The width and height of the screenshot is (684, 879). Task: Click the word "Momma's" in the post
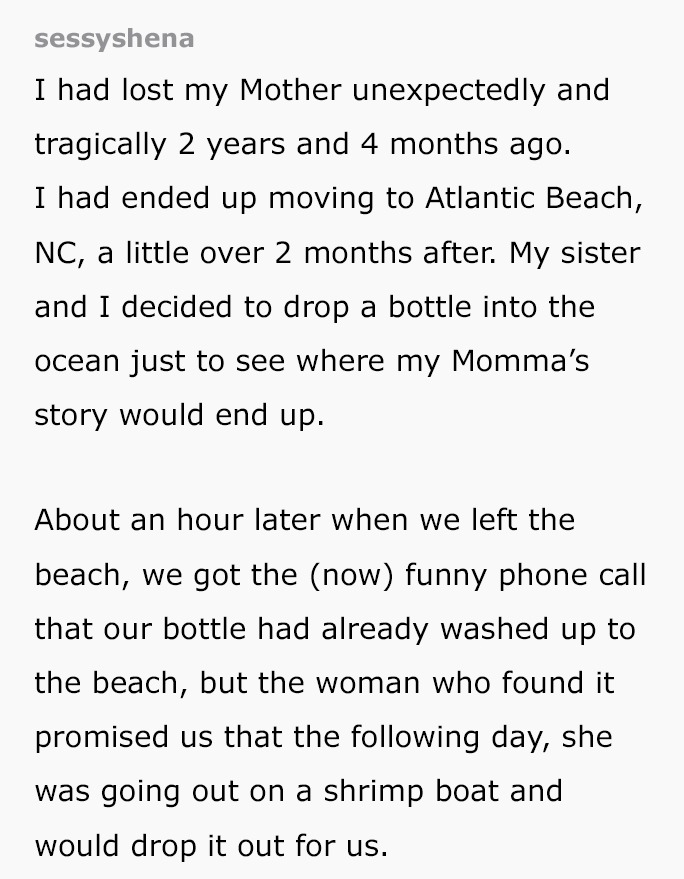pyautogui.click(x=520, y=360)
